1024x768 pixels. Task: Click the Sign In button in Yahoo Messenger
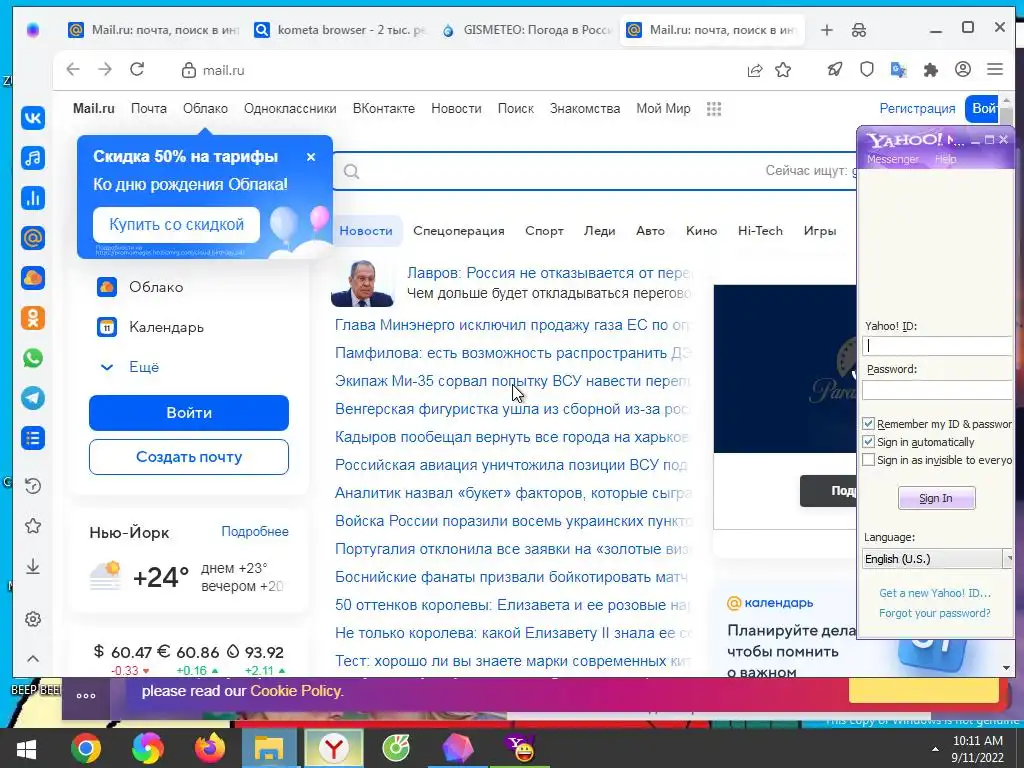[936, 498]
